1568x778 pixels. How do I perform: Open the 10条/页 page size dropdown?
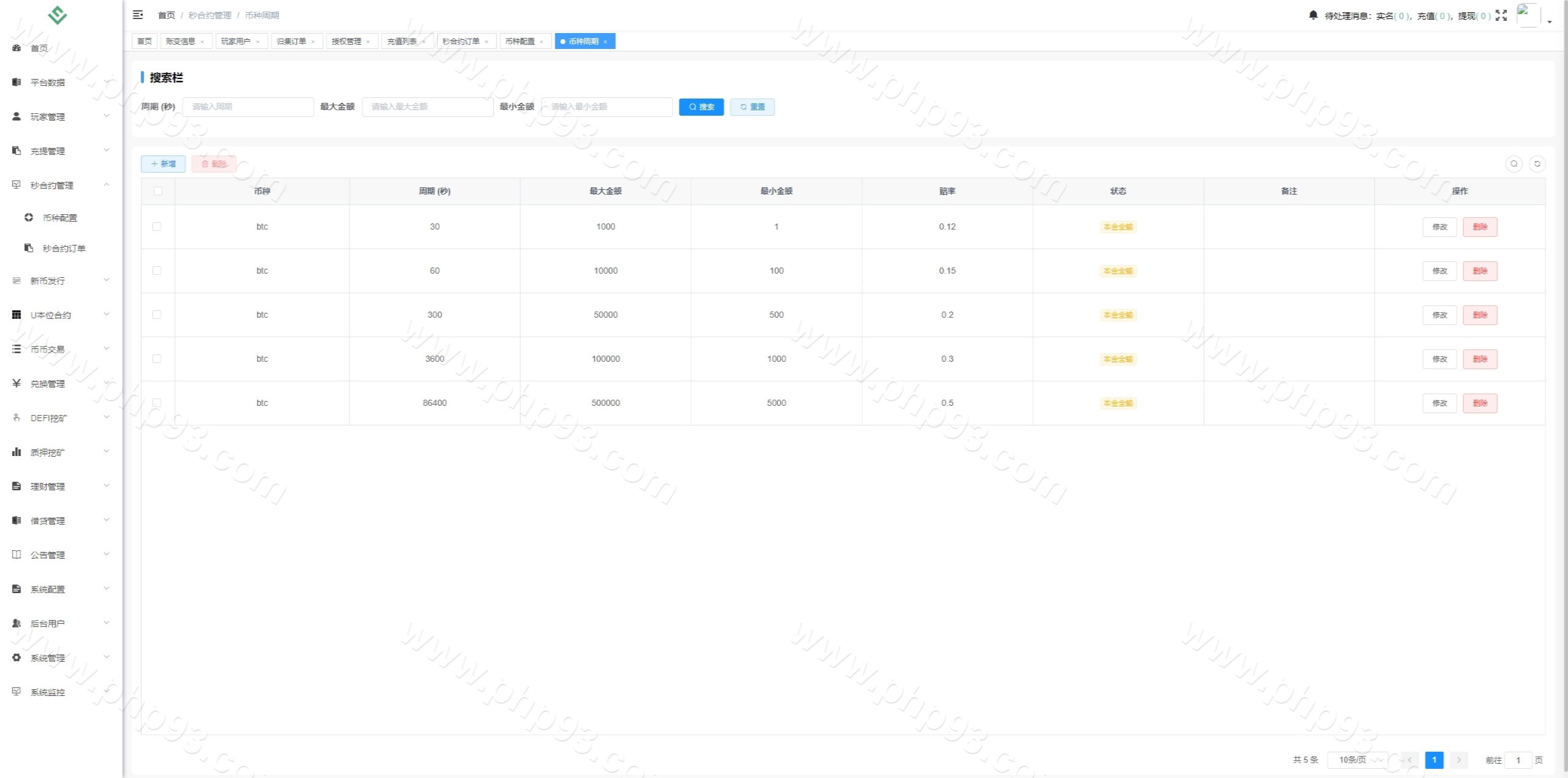1357,760
